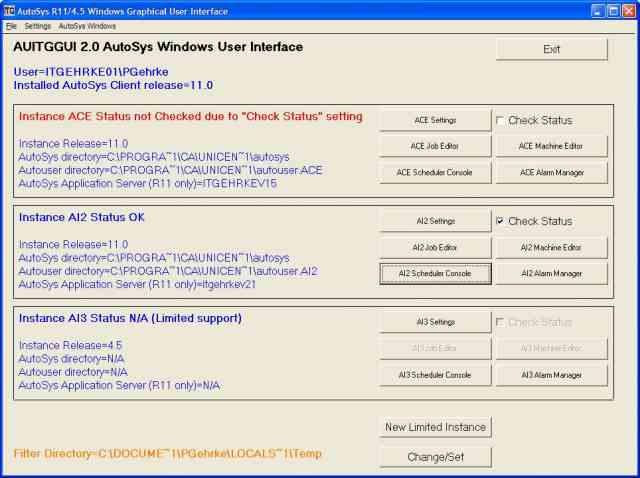Click New Limited Instance button
Viewport: 640px width, 478px height.
(x=435, y=427)
